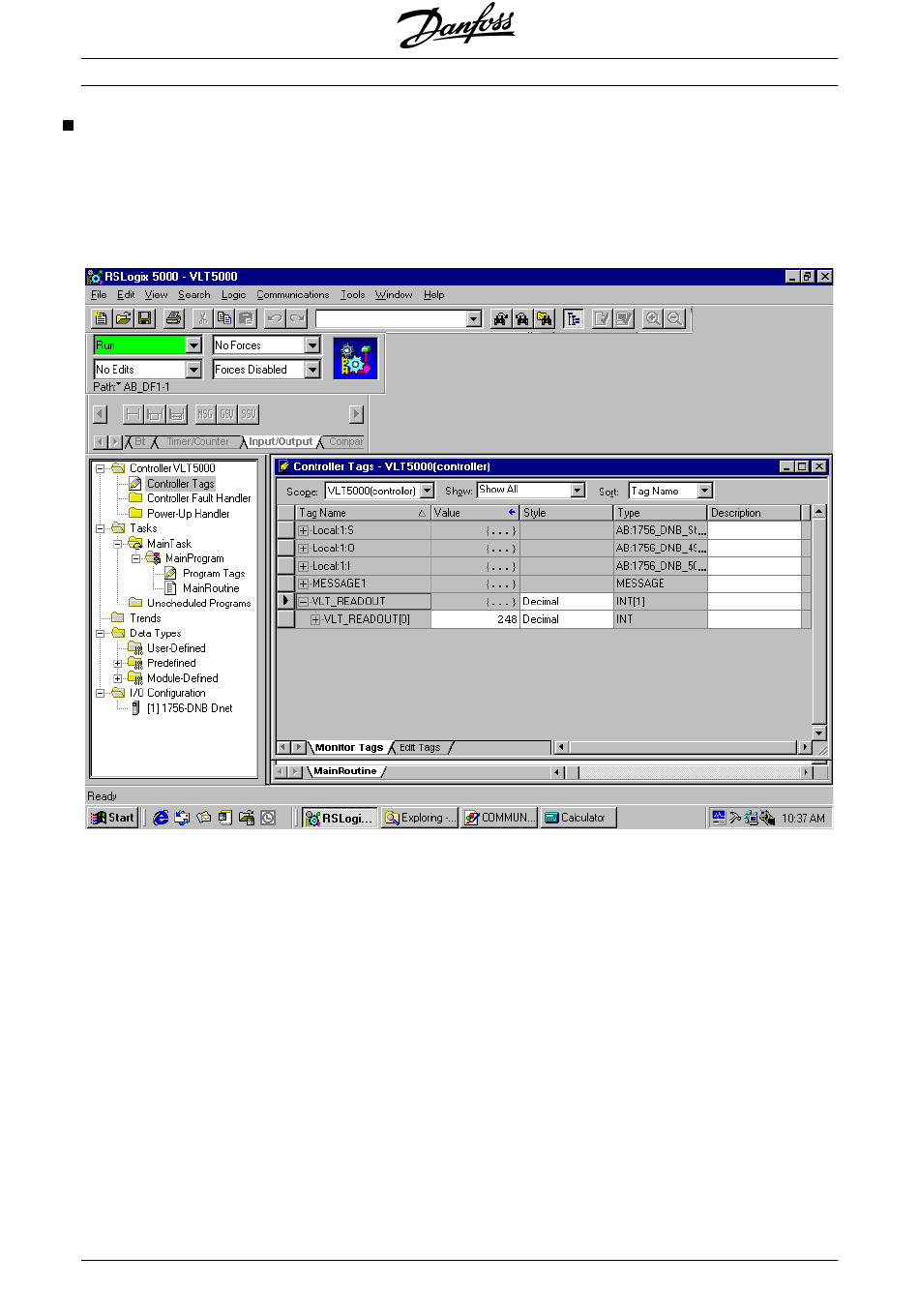
Task: Open Calculator from the taskbar
Action: (578, 818)
